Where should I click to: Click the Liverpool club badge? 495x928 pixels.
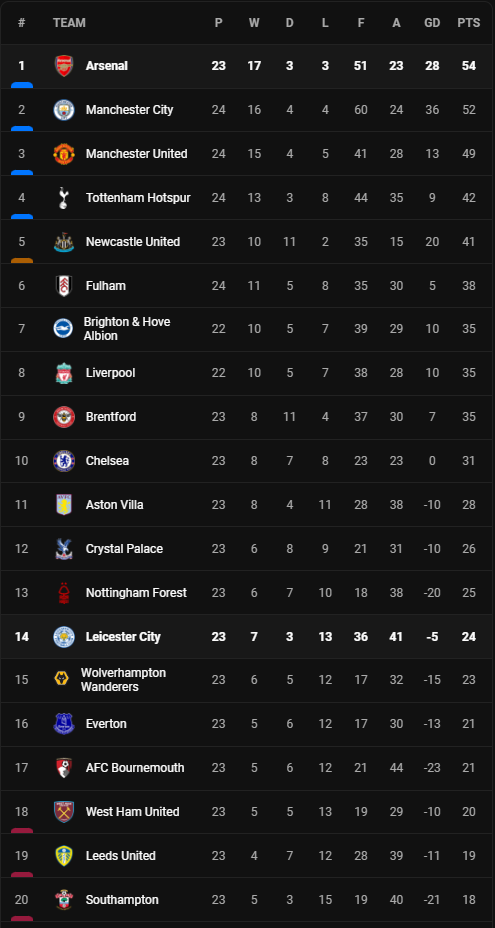(63, 373)
